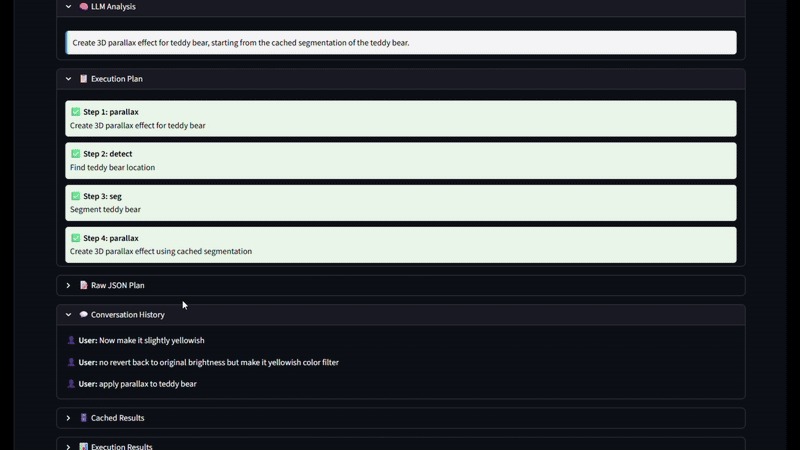800x450 pixels.
Task: Click user avatar beside 'no revert back to original'
Action: [71, 362]
